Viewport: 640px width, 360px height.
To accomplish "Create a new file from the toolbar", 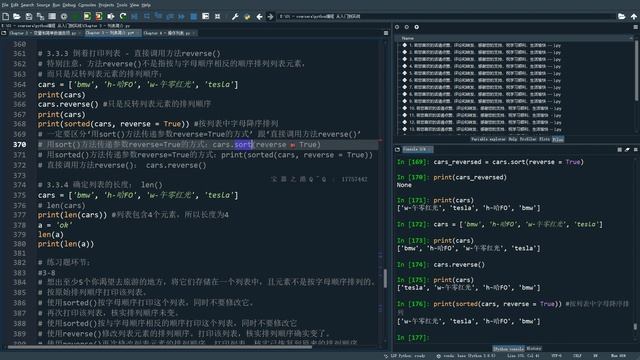I will click(x=6, y=16).
